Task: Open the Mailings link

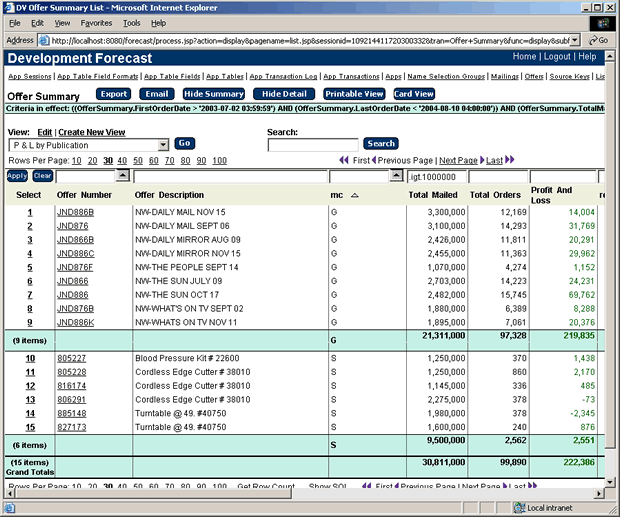Action: 505,76
